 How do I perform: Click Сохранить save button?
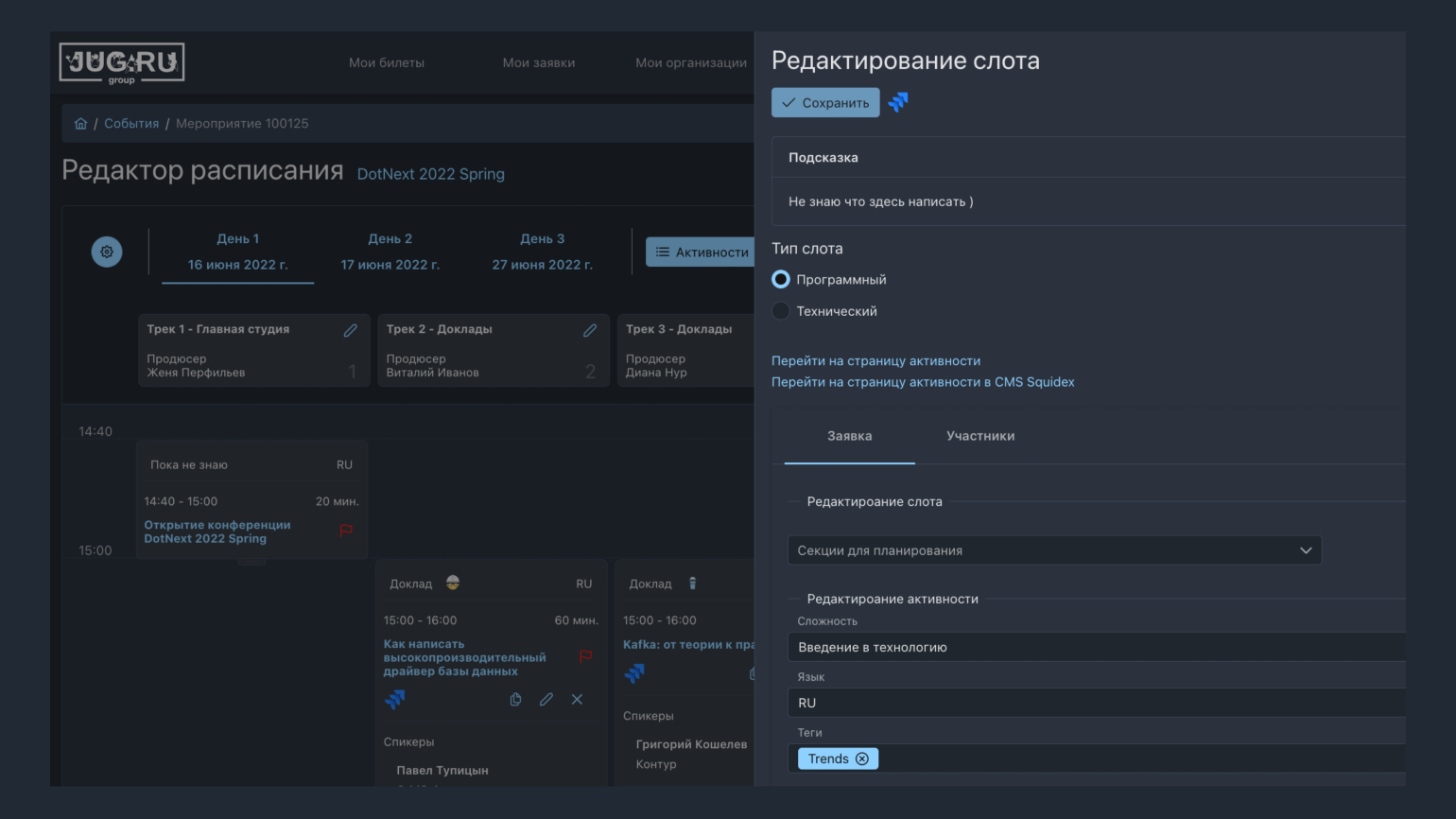[x=825, y=102]
